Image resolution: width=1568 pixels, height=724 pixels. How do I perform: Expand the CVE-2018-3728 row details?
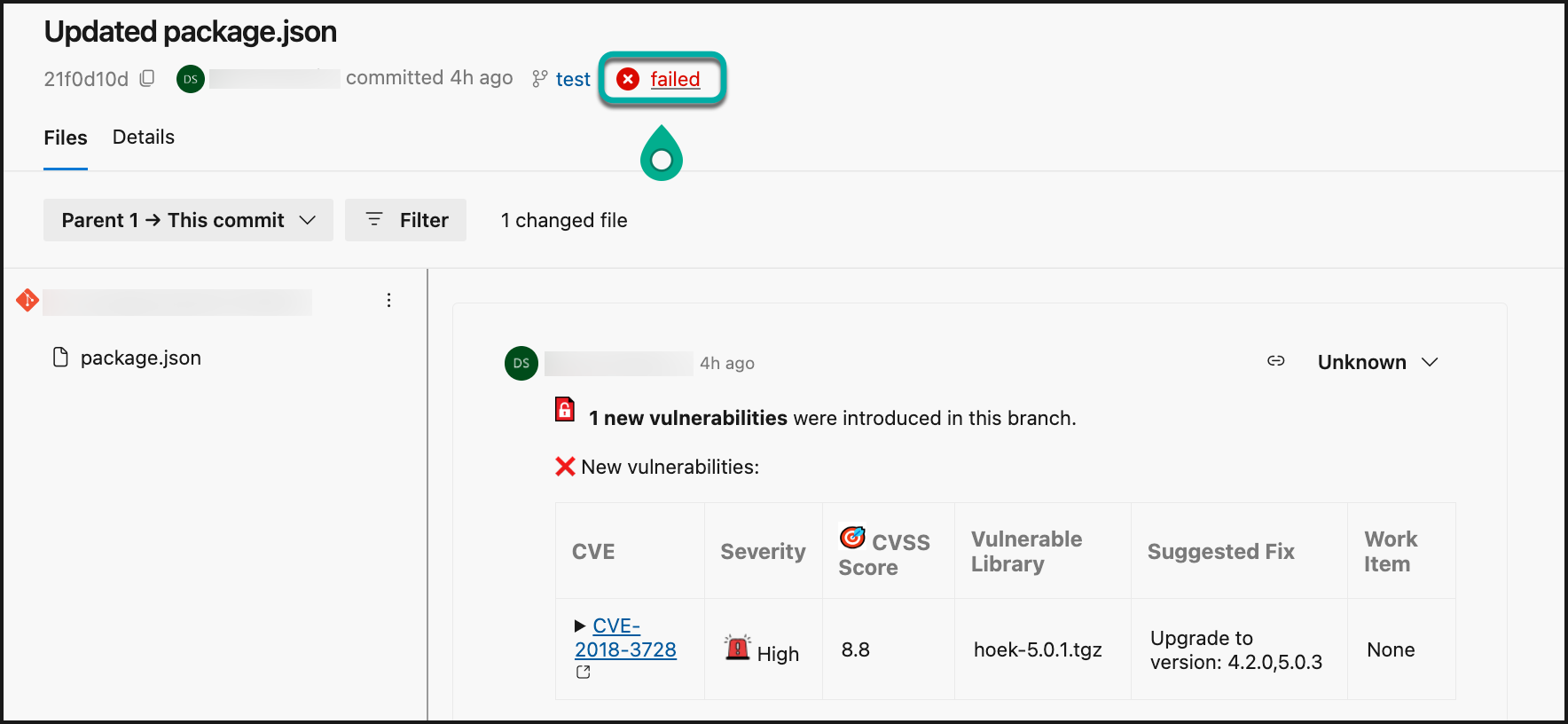point(580,626)
